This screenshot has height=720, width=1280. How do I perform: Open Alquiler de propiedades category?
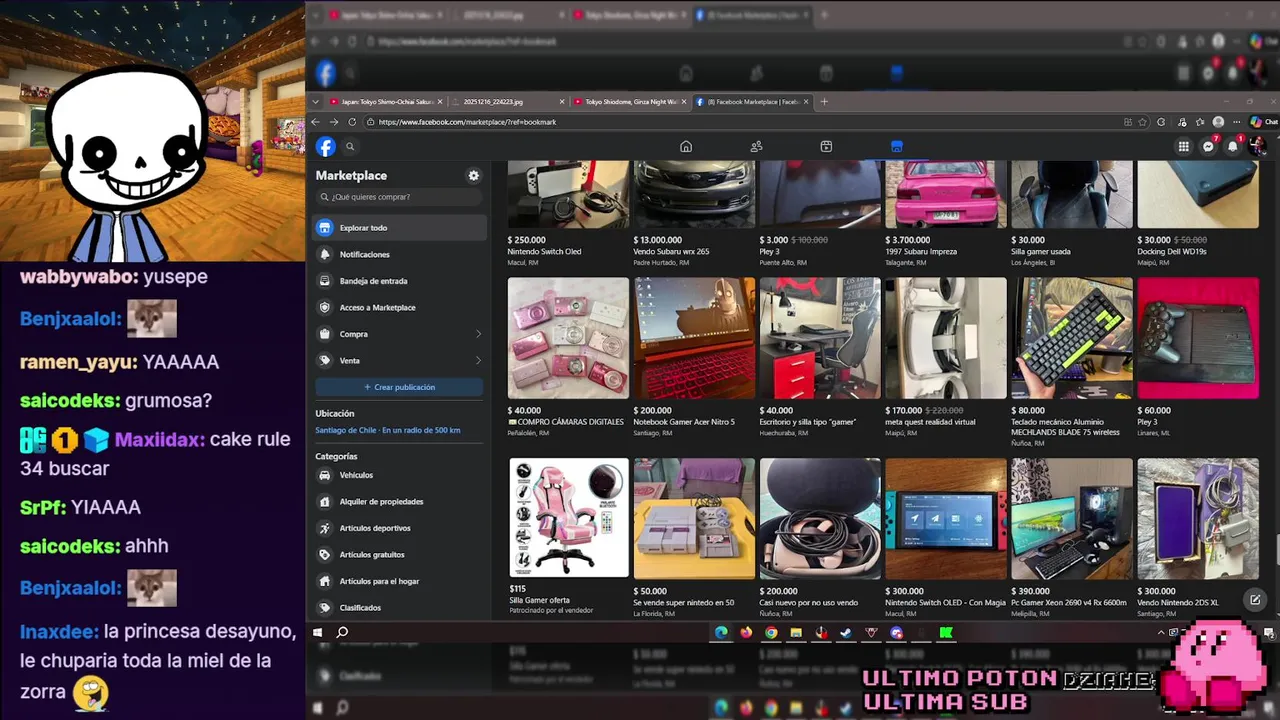399,502
